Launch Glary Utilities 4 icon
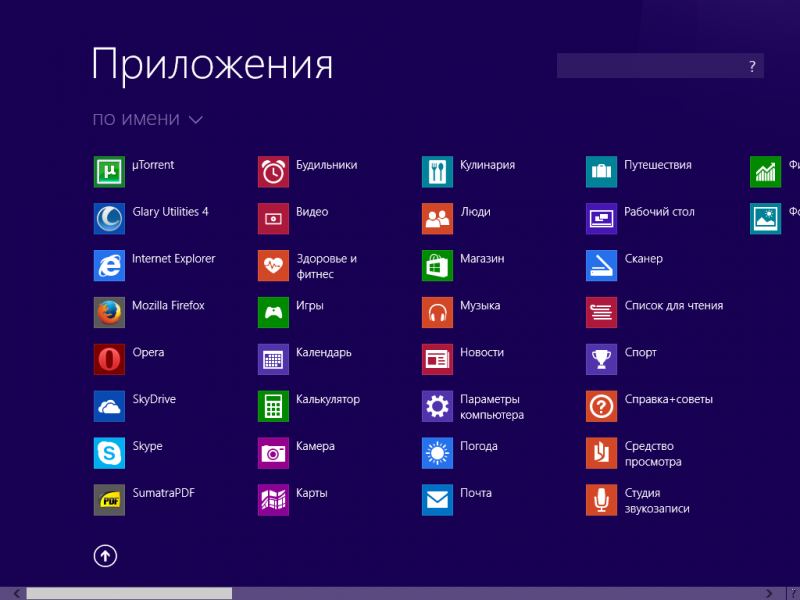Screen dimensions: 800x600 pyautogui.click(x=109, y=219)
